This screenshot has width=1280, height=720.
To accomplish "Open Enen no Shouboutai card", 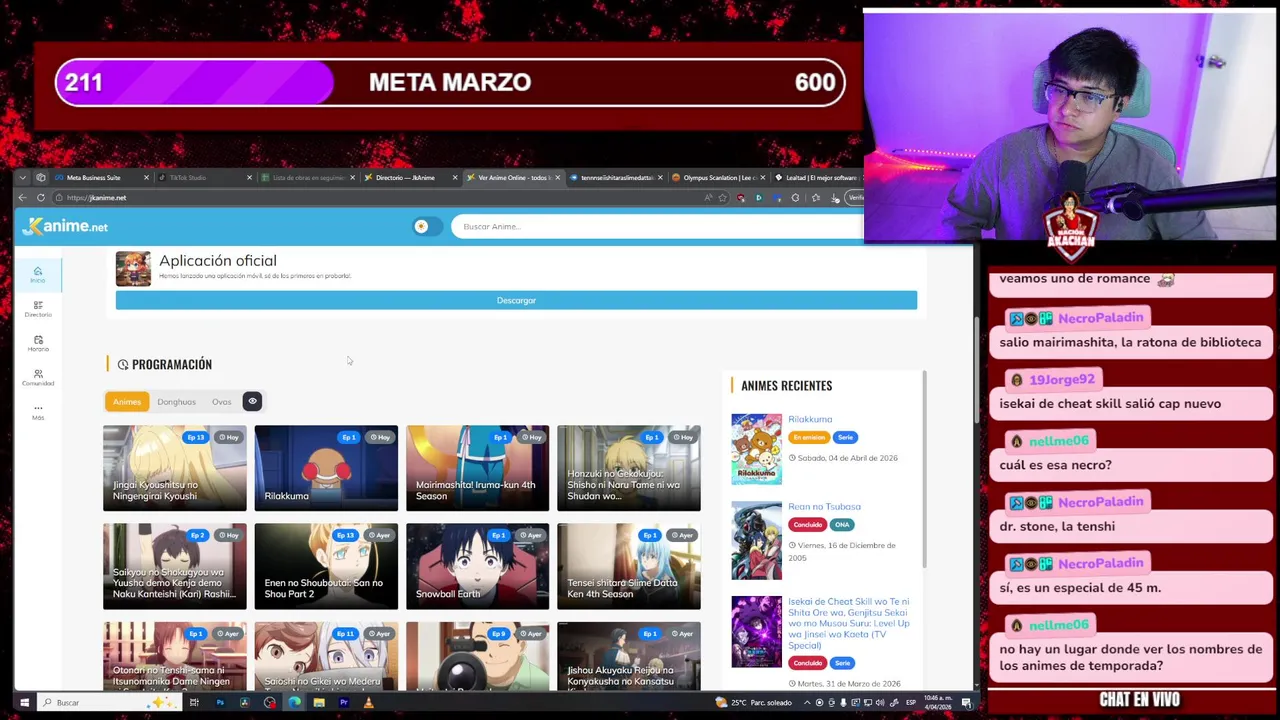I will (x=326, y=566).
